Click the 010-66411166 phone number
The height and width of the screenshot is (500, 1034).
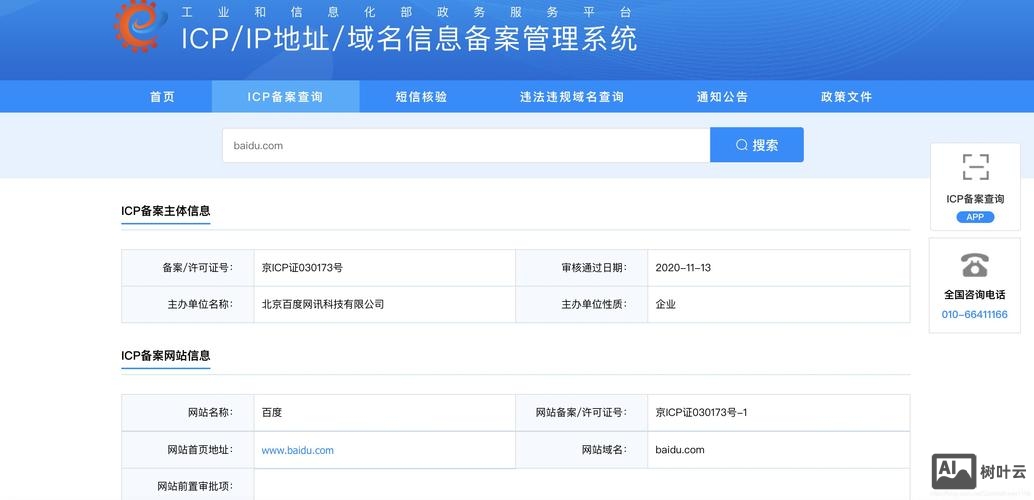click(975, 315)
